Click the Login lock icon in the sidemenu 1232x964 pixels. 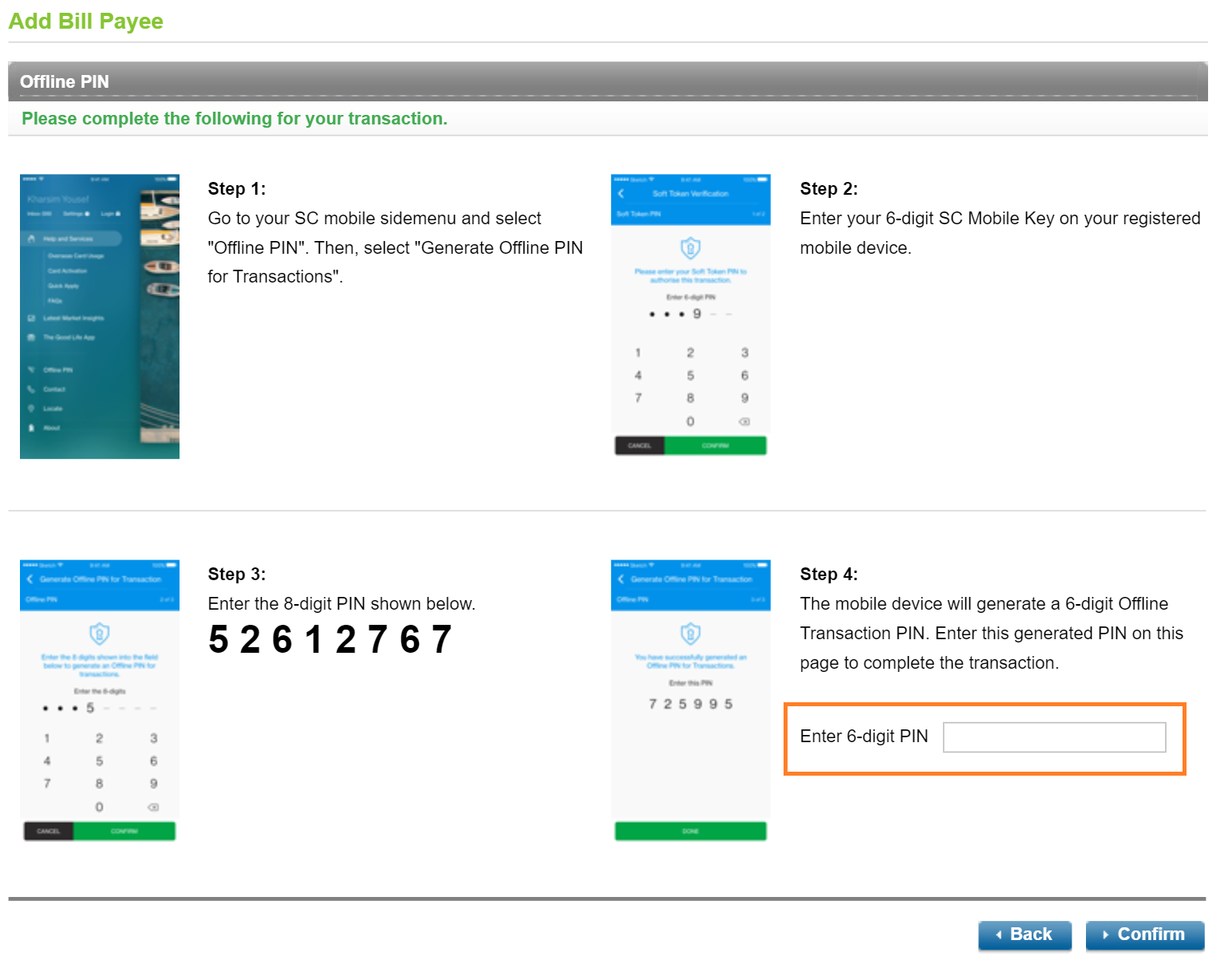pyautogui.click(x=117, y=213)
